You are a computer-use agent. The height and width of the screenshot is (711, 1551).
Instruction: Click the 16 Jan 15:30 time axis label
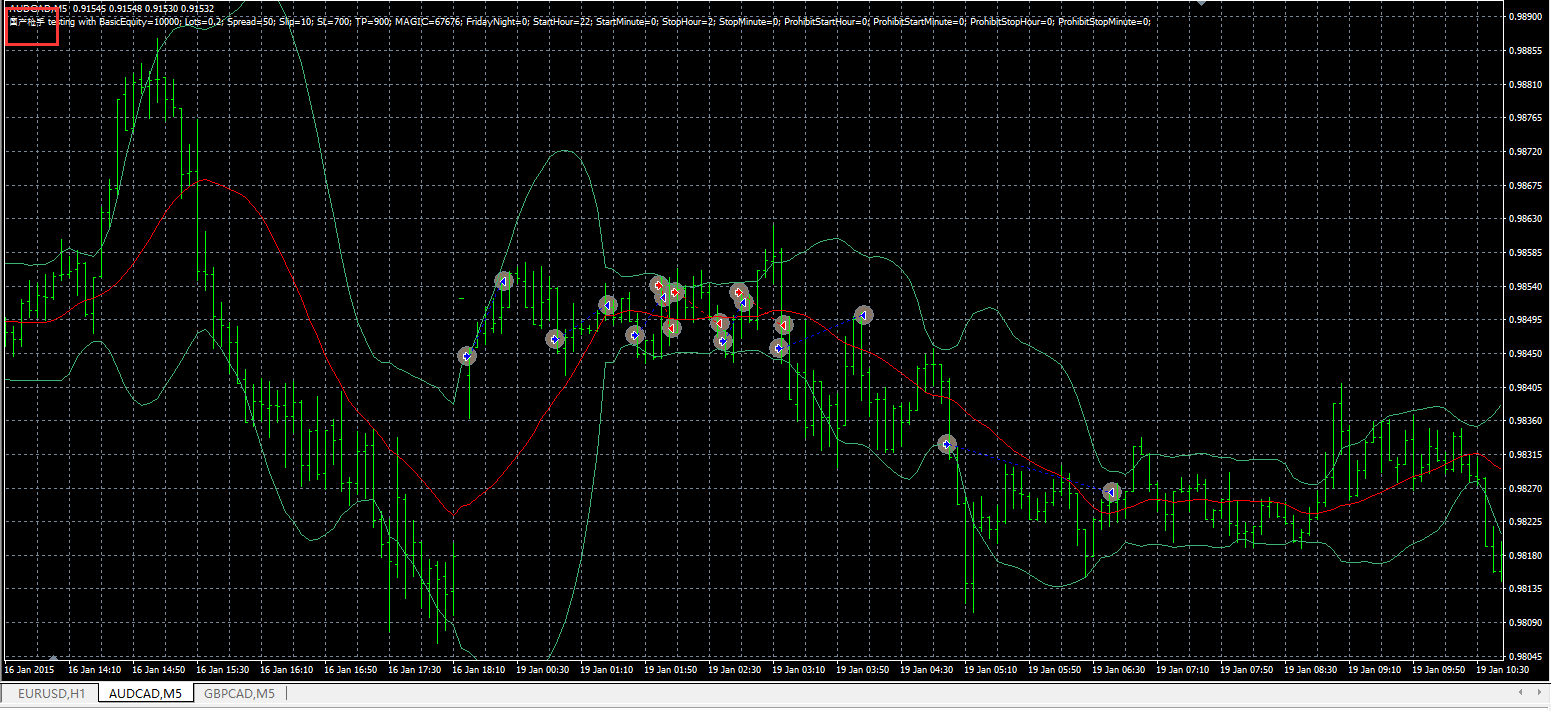tap(223, 669)
